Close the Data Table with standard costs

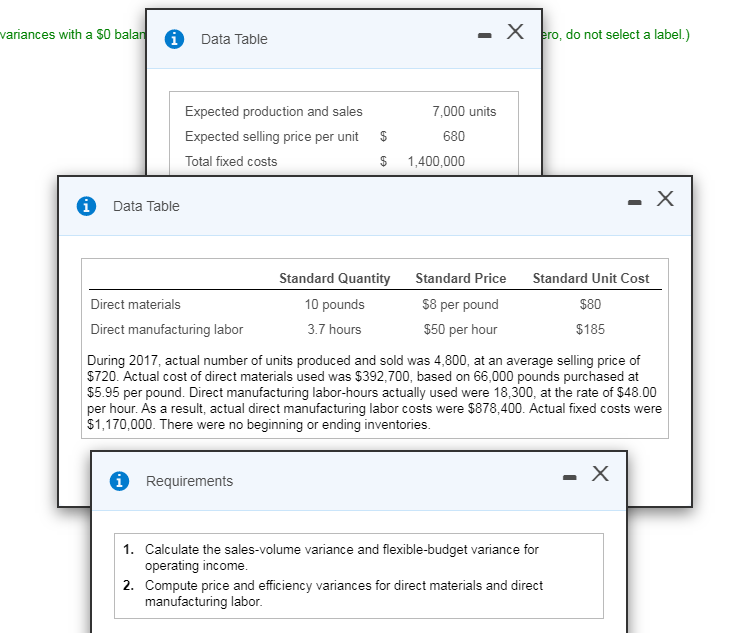[664, 199]
